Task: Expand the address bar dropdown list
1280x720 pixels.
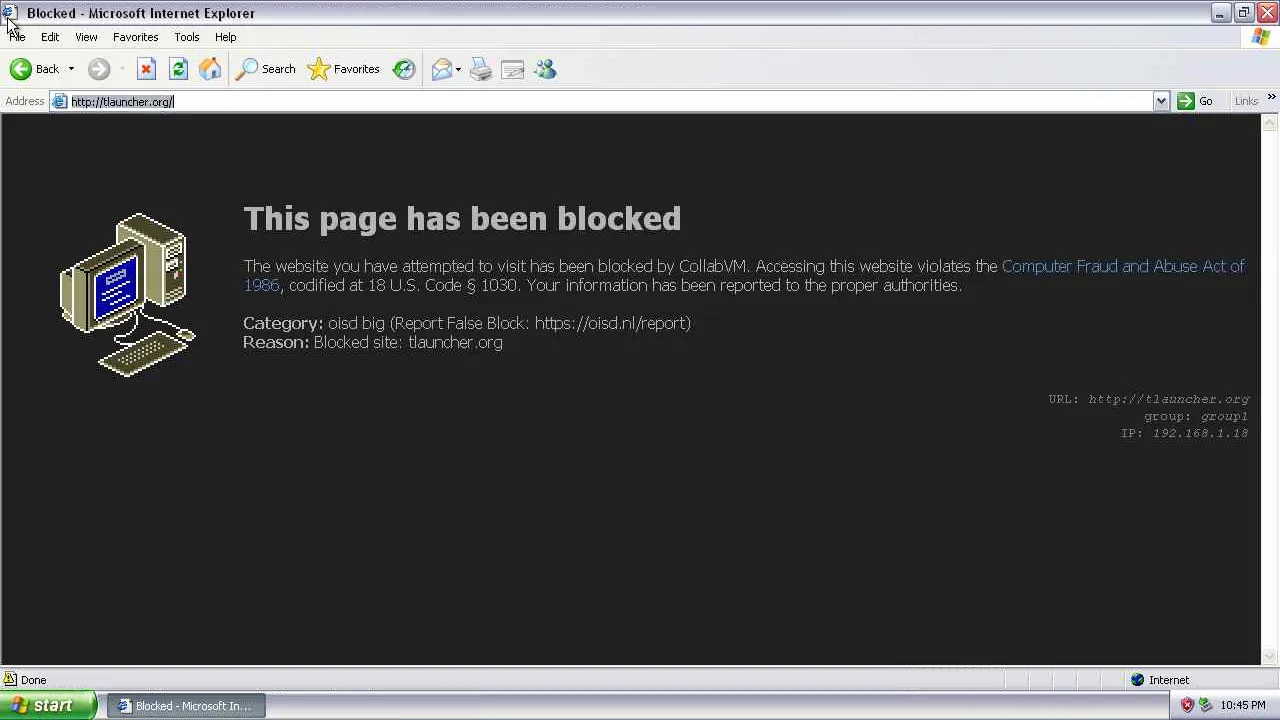Action: point(1161,101)
